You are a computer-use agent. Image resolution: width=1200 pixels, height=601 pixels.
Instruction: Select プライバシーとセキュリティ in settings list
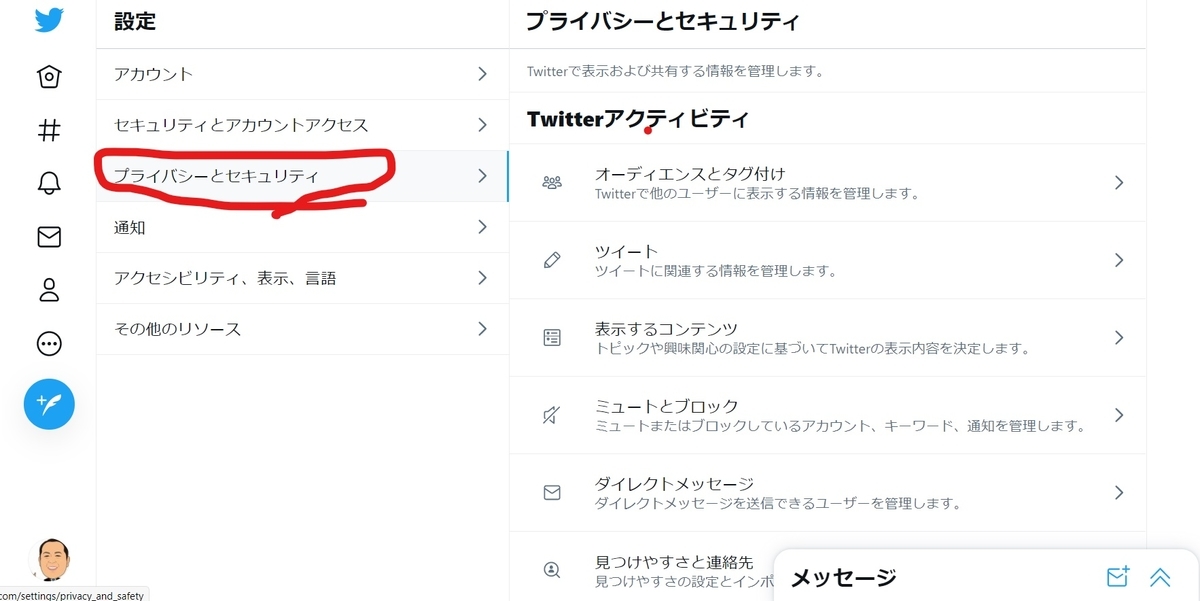click(302, 176)
